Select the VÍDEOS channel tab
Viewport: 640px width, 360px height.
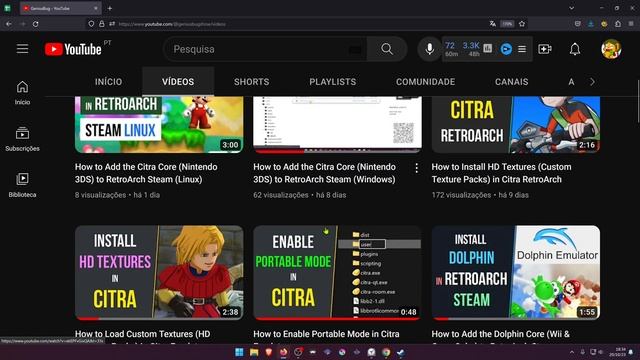(x=178, y=82)
